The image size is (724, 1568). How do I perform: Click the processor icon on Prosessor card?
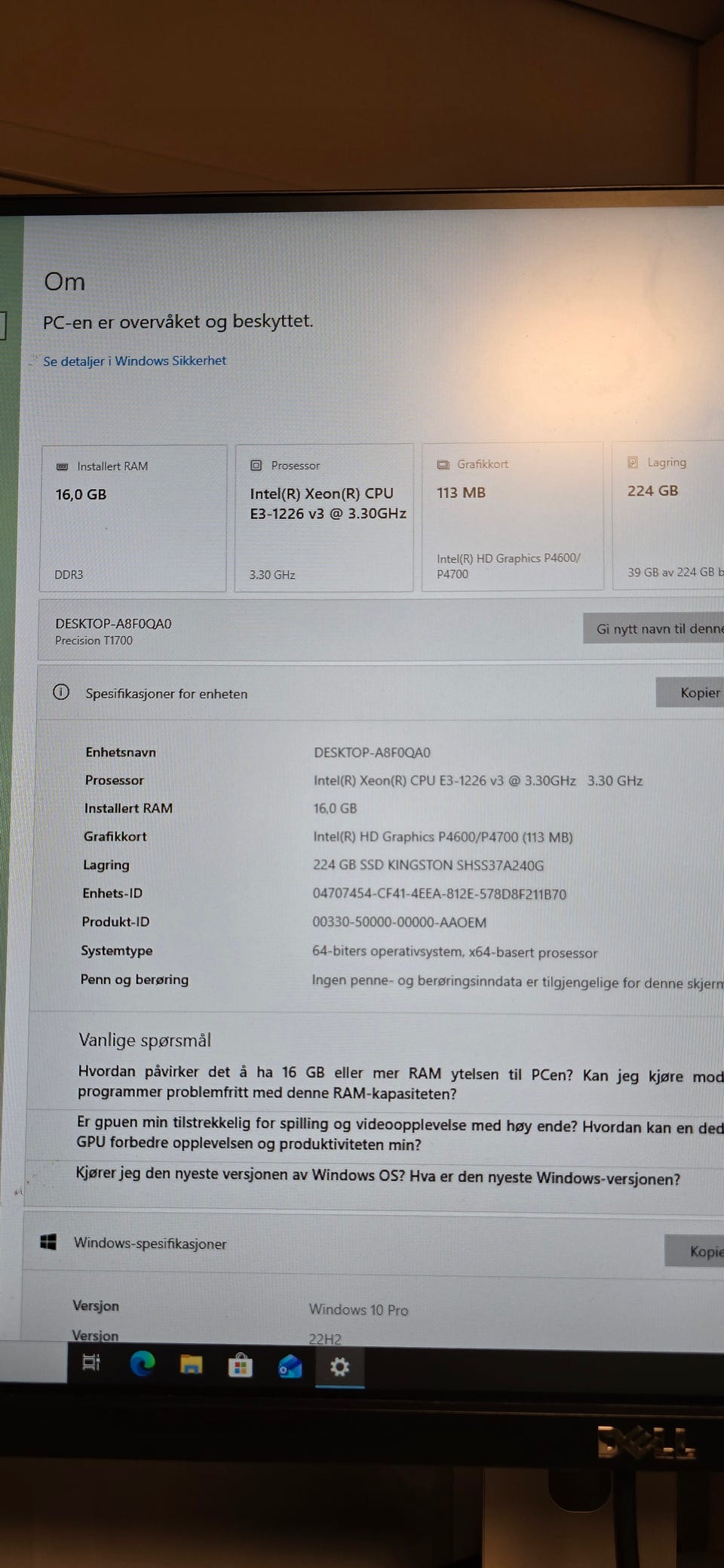click(256, 466)
